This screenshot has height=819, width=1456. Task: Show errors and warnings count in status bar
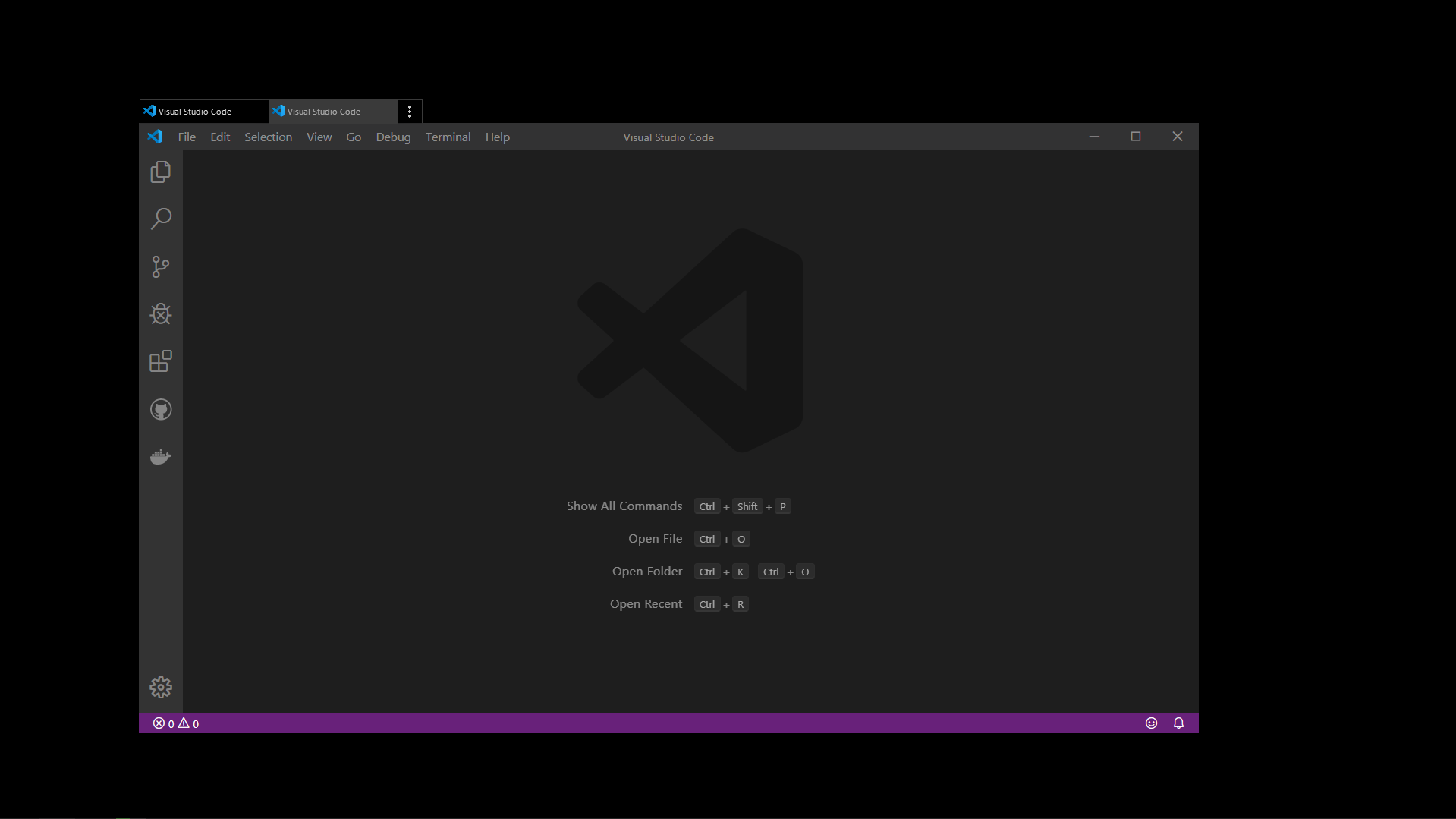(x=176, y=723)
